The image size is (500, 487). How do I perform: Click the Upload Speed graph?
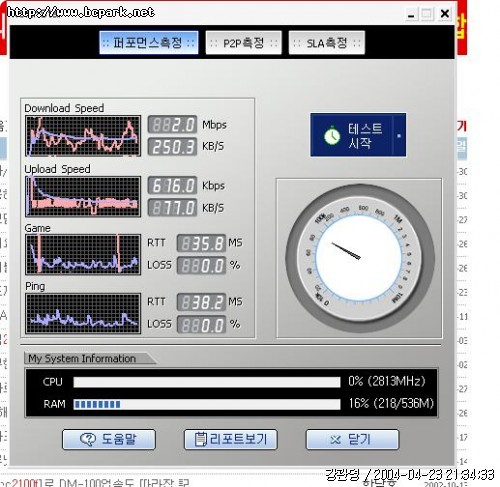click(83, 197)
